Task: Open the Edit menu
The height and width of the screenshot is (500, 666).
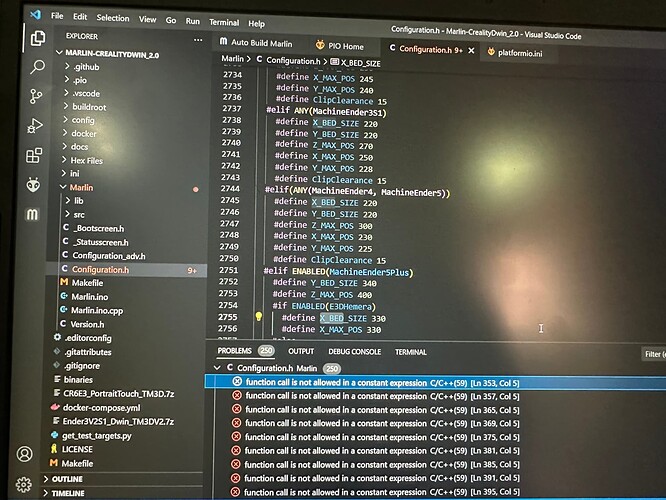Action: coord(80,17)
